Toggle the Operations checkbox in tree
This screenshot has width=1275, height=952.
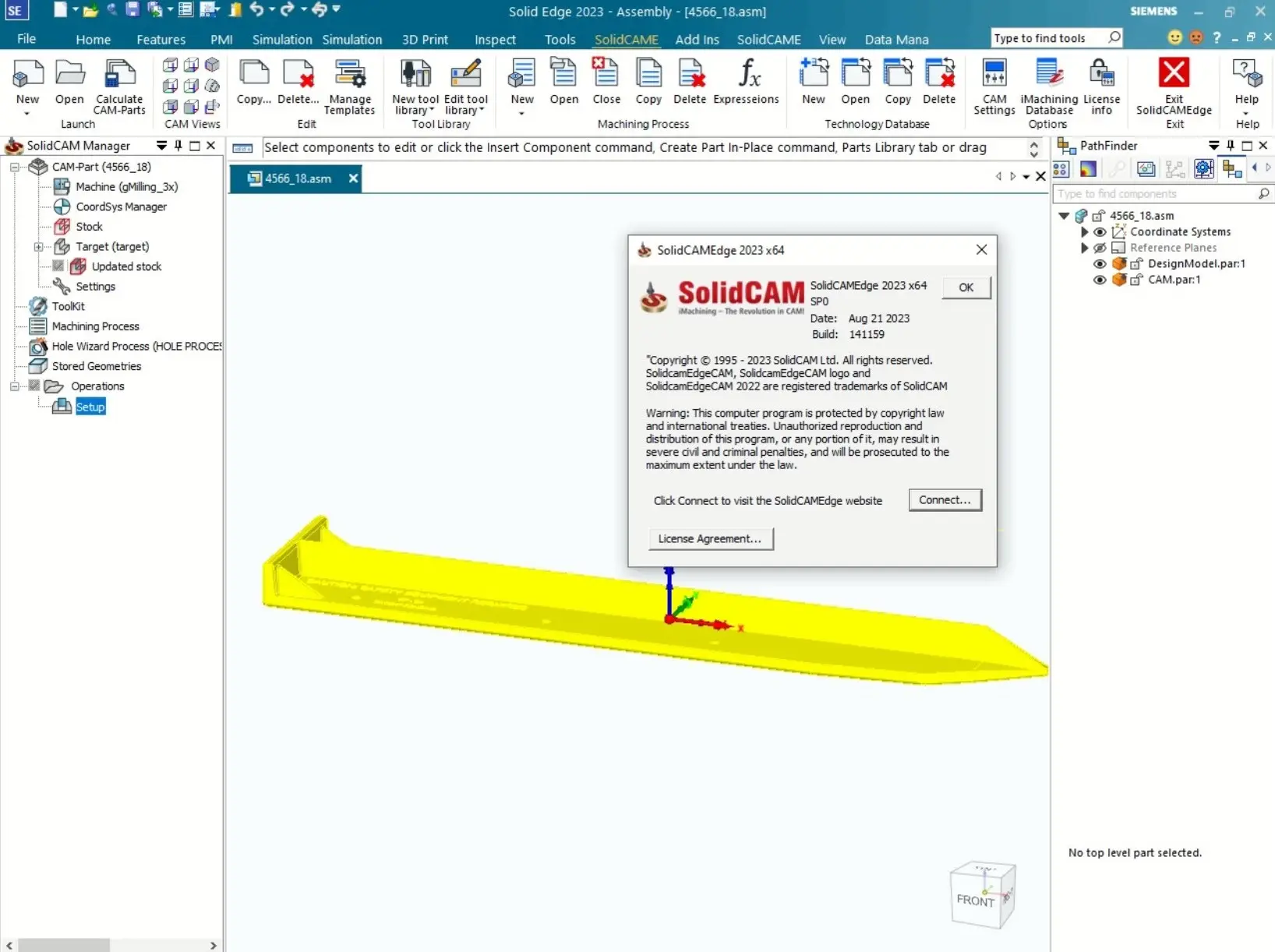click(x=34, y=386)
